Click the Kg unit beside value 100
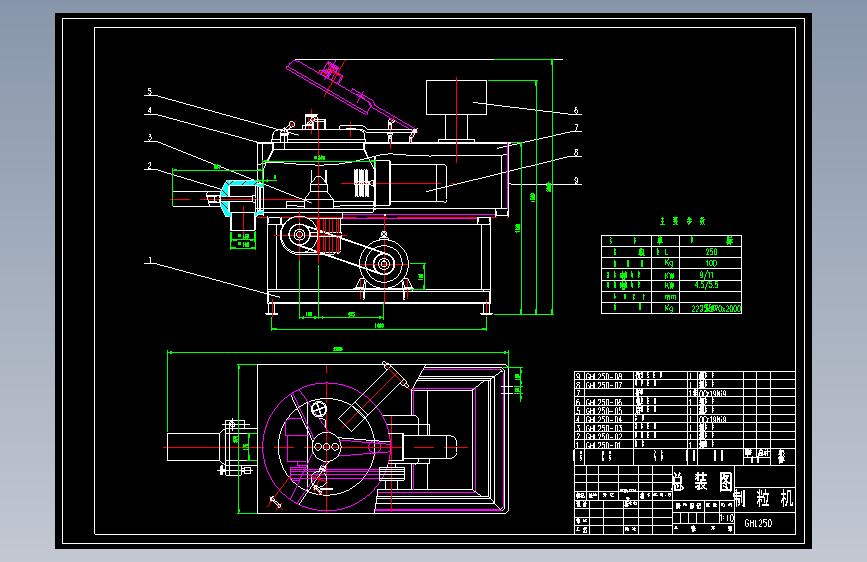This screenshot has width=867, height=562. coord(669,263)
